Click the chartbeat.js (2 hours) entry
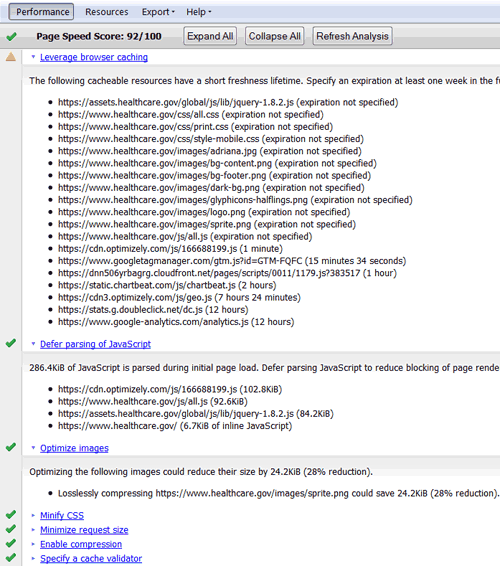 (167, 285)
